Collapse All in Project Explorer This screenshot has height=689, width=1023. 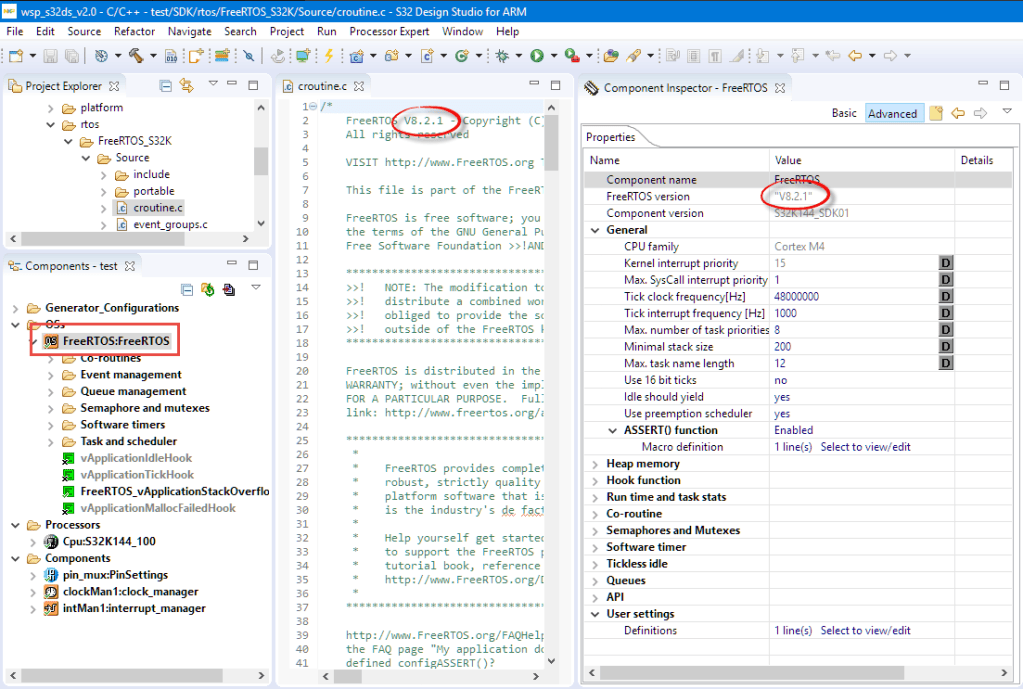click(x=166, y=85)
